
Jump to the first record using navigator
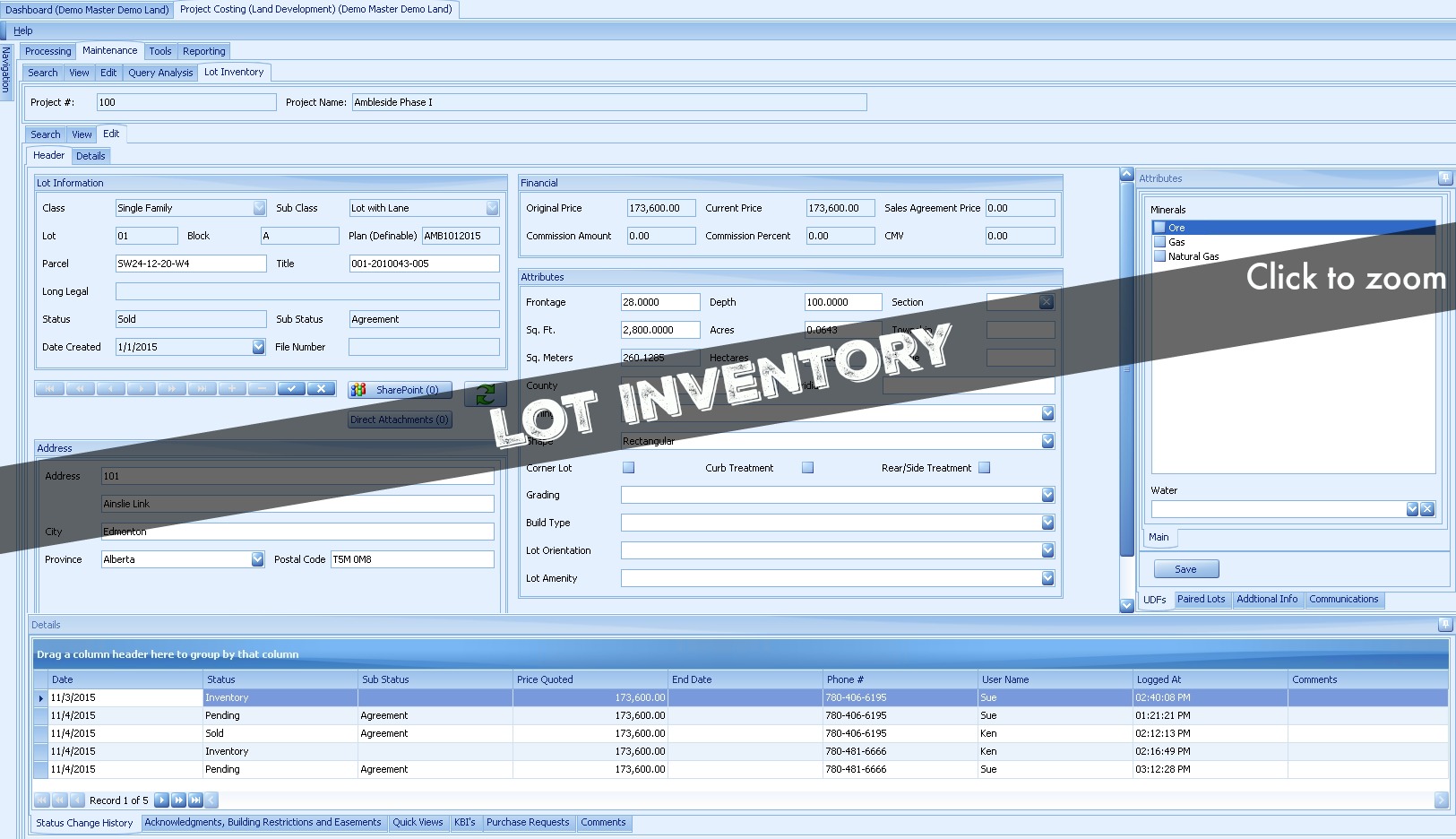[x=49, y=388]
